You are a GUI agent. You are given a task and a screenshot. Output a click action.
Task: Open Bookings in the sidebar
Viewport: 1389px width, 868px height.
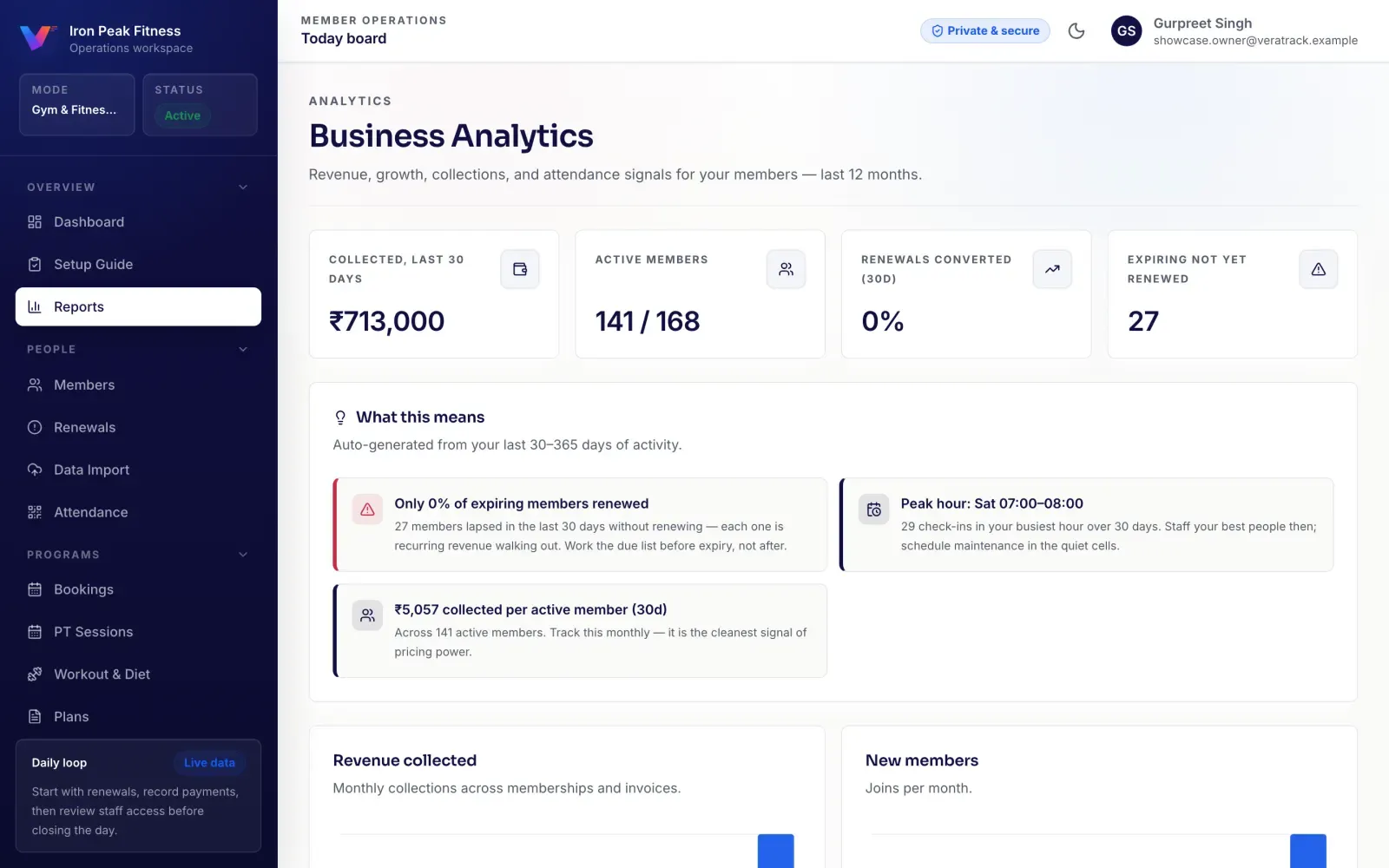click(138, 589)
